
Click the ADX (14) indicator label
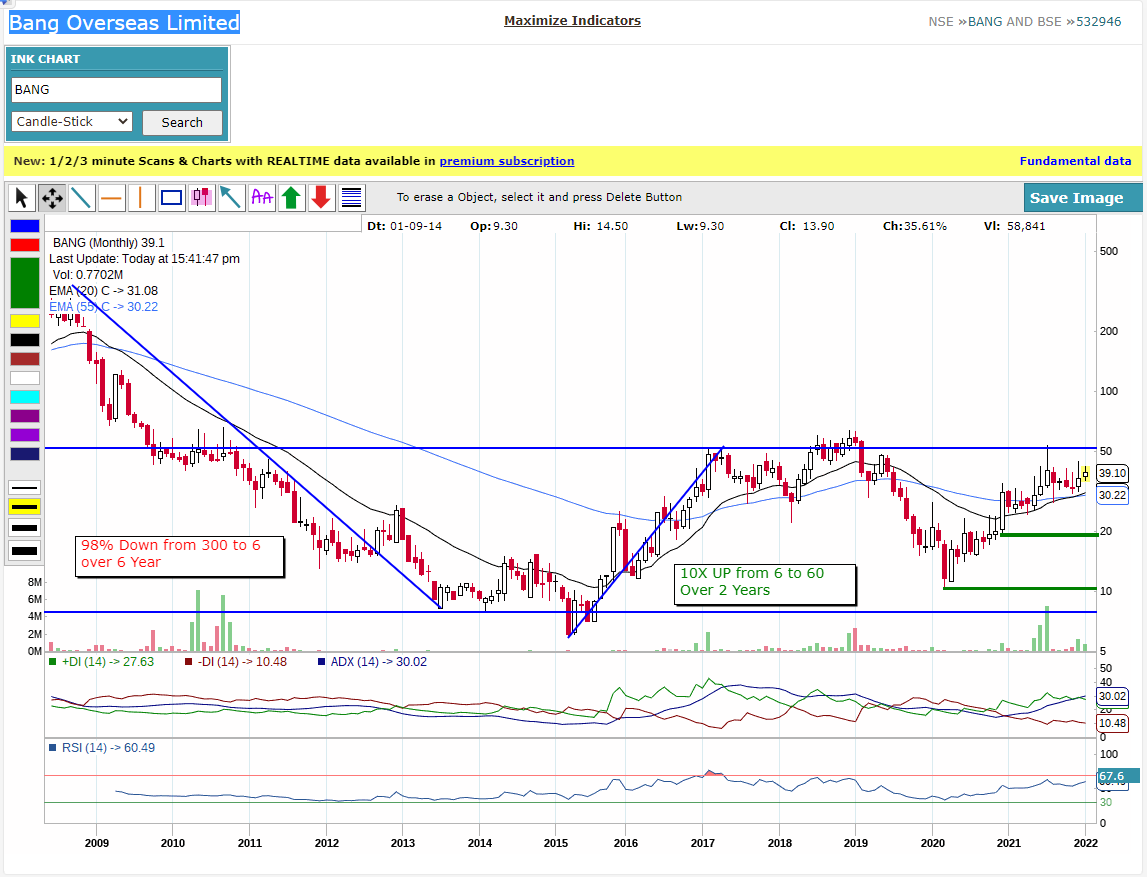pos(372,662)
